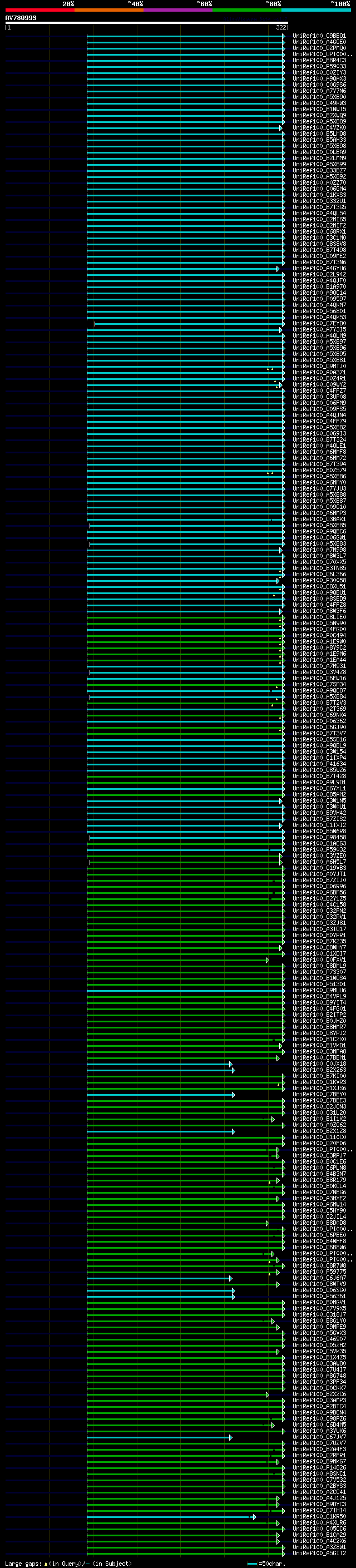Select the UniRef100_P14826 label
This screenshot has width=356, height=1568.
tap(319, 1467)
